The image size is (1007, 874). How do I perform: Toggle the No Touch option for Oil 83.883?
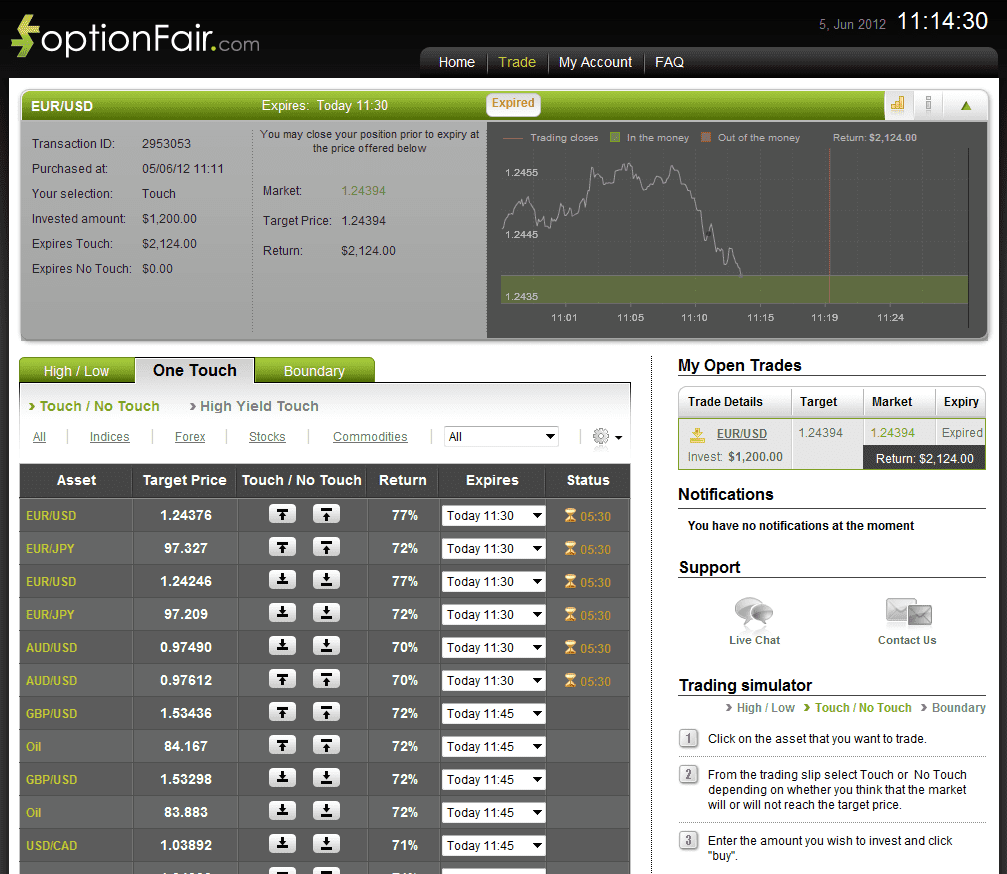[325, 812]
